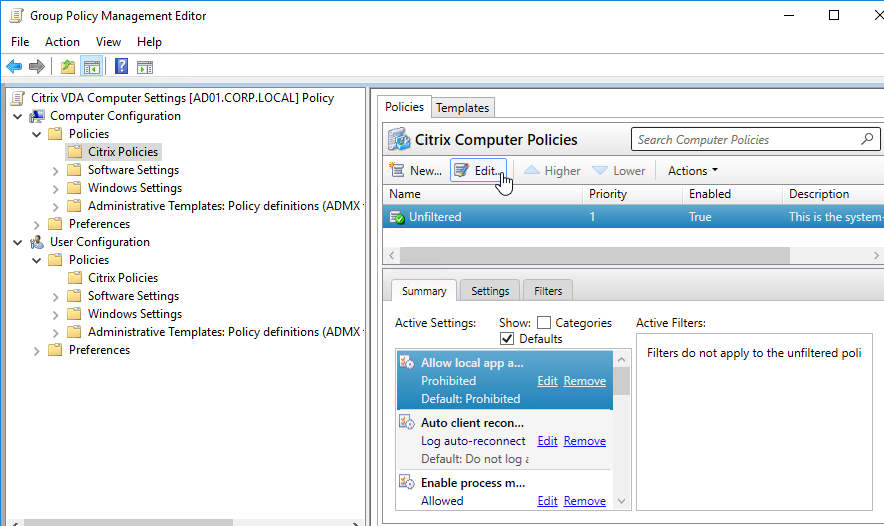
Task: Select Citrix Policies under Computer Configuration
Action: pos(123,152)
